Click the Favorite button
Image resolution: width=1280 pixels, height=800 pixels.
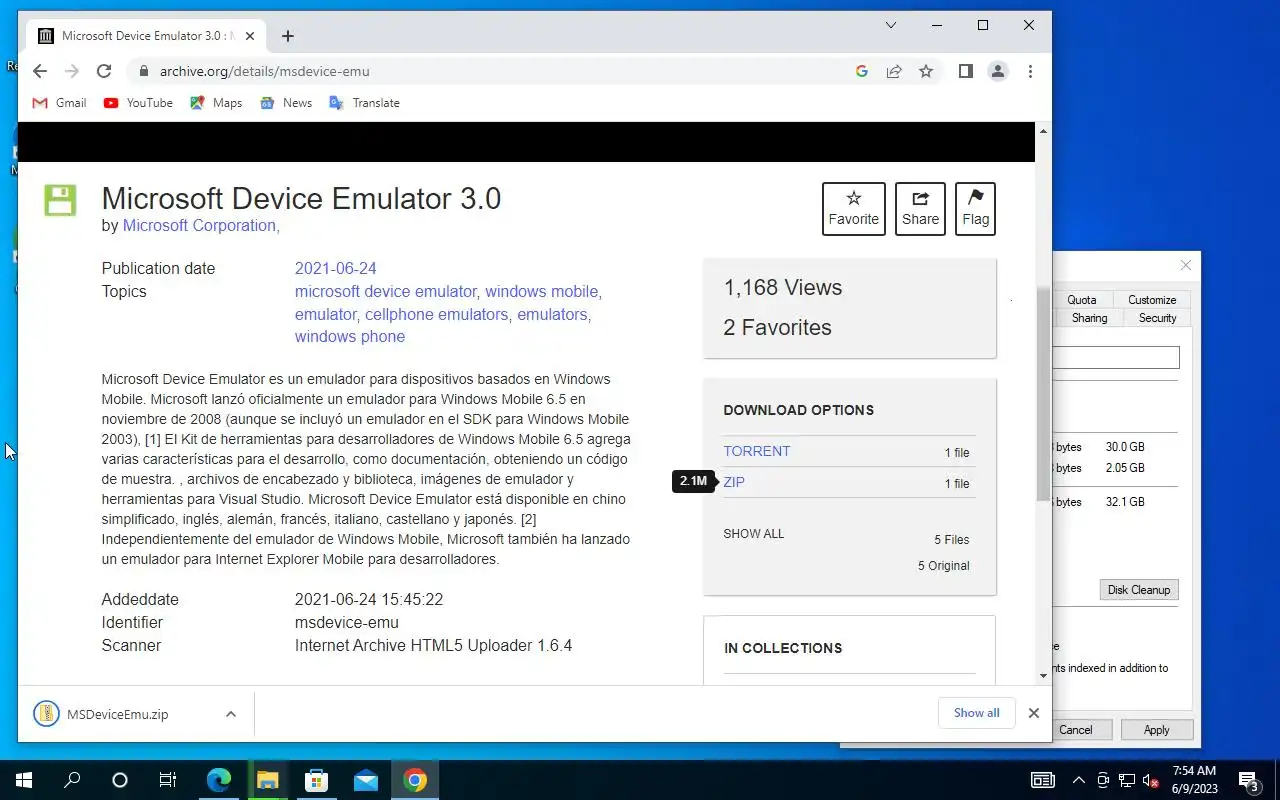(x=854, y=209)
